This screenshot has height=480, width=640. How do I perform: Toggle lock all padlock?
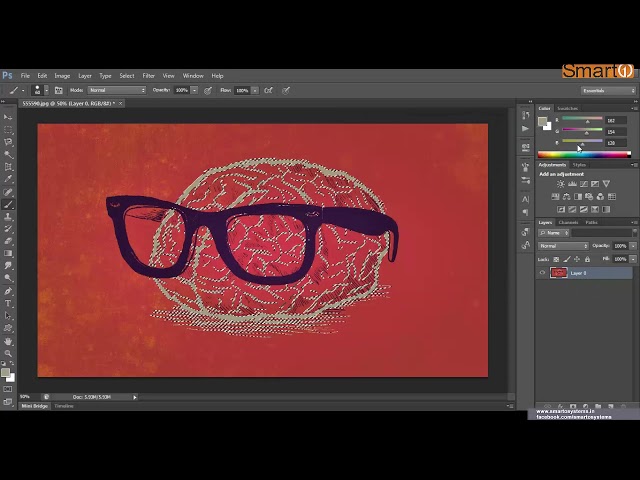pos(587,259)
